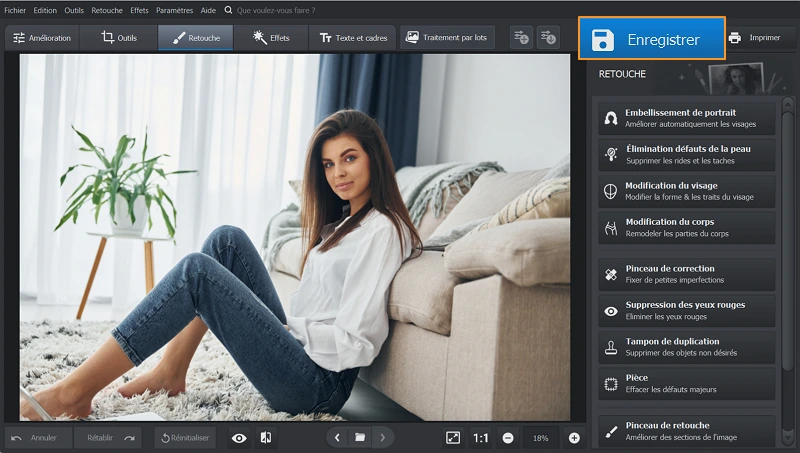Open Embellissement de portrait panel

tap(686, 118)
